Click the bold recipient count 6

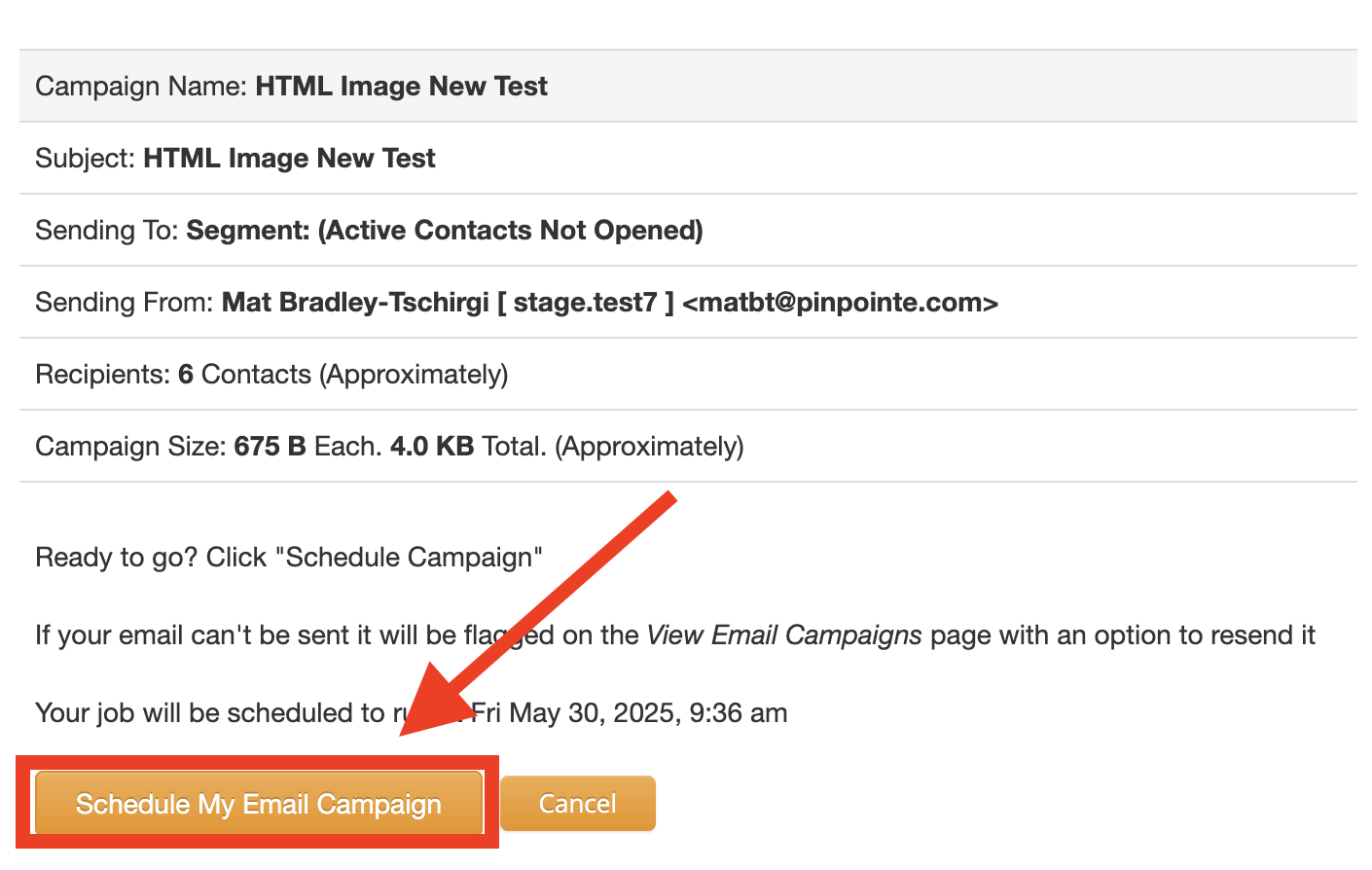click(186, 375)
